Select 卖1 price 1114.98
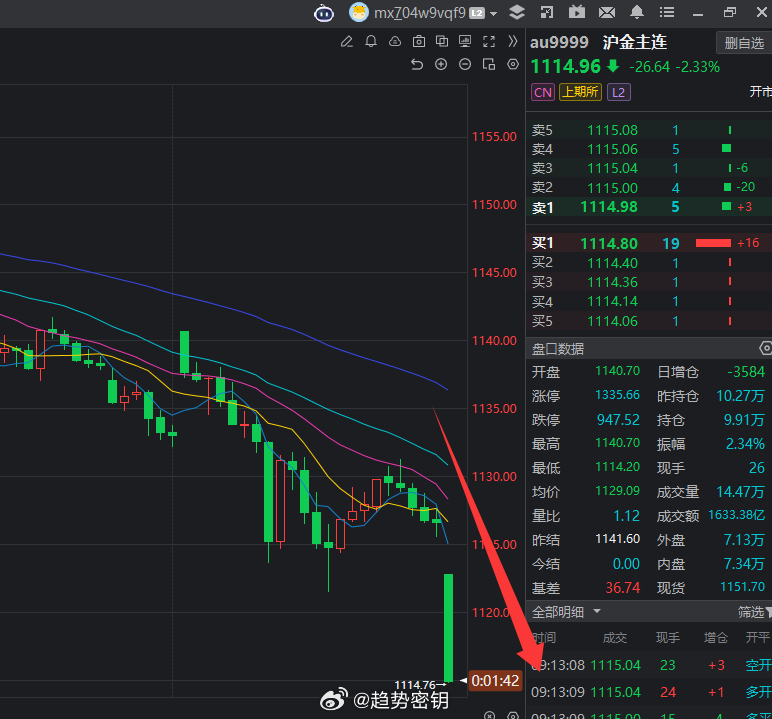 [609, 207]
